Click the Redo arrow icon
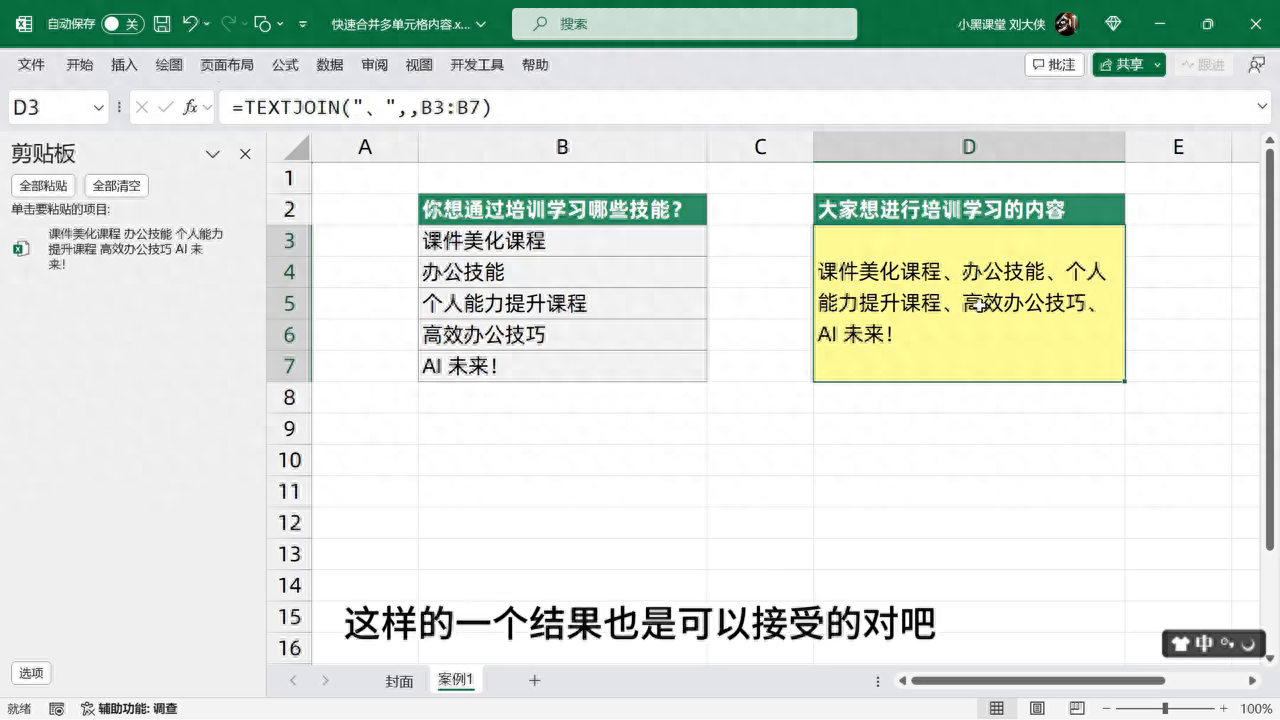Image resolution: width=1280 pixels, height=720 pixels. 228,23
